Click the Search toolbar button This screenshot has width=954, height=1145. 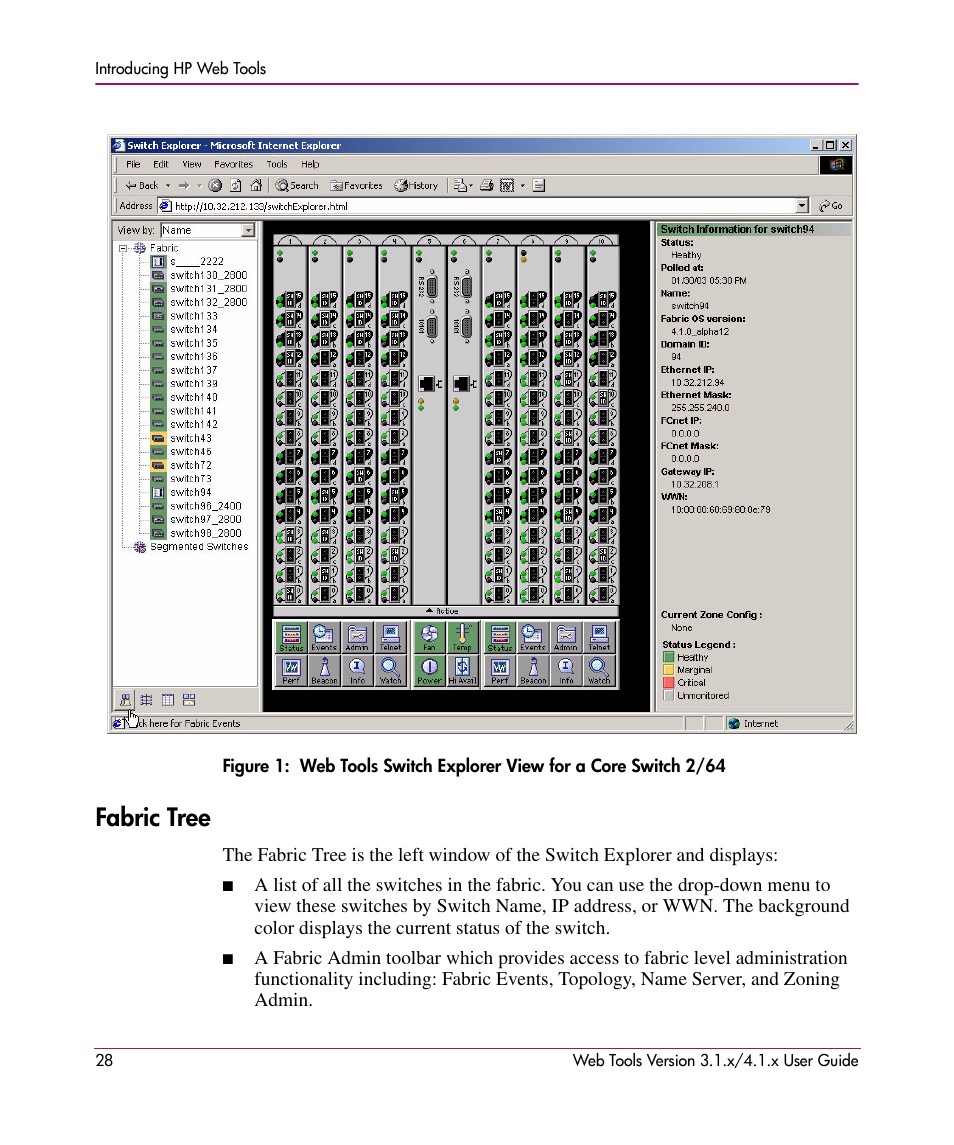point(297,185)
